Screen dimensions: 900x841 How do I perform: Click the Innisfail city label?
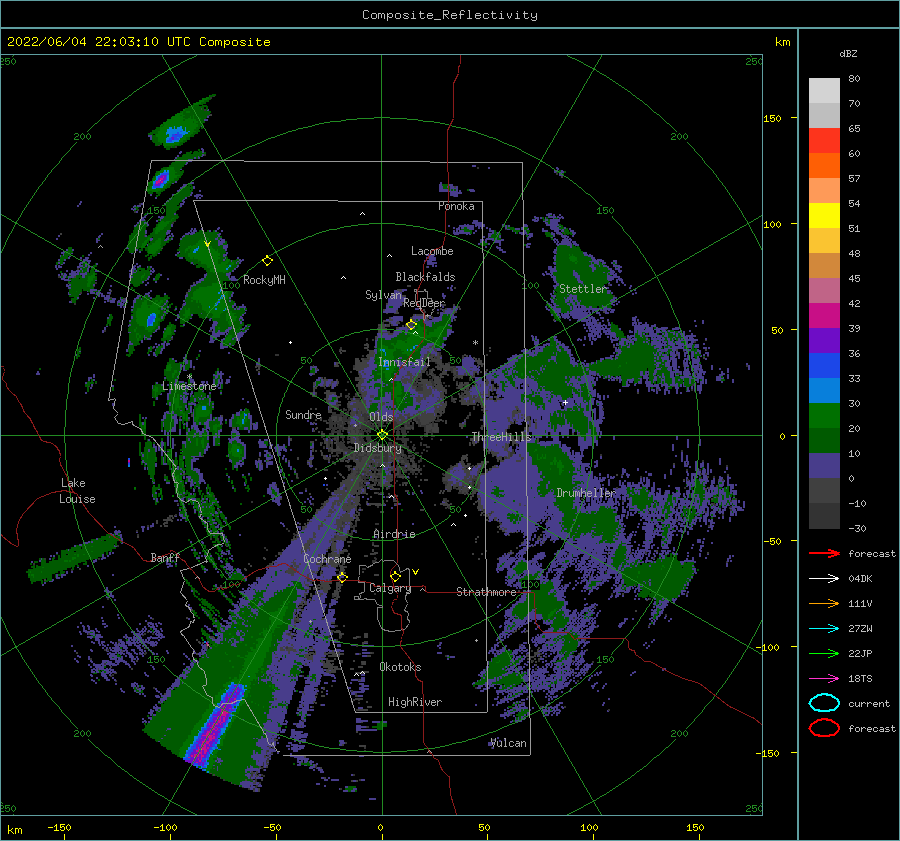404,362
